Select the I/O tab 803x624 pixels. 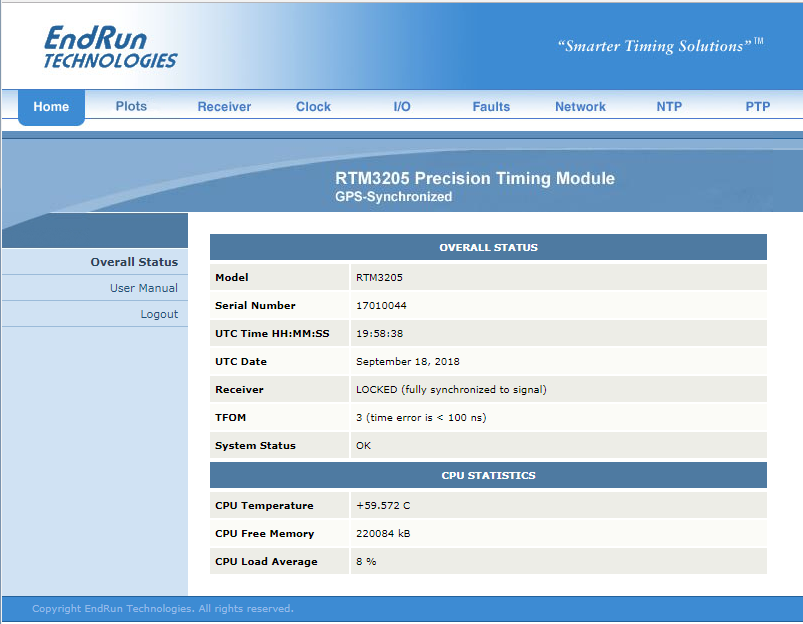[x=402, y=107]
